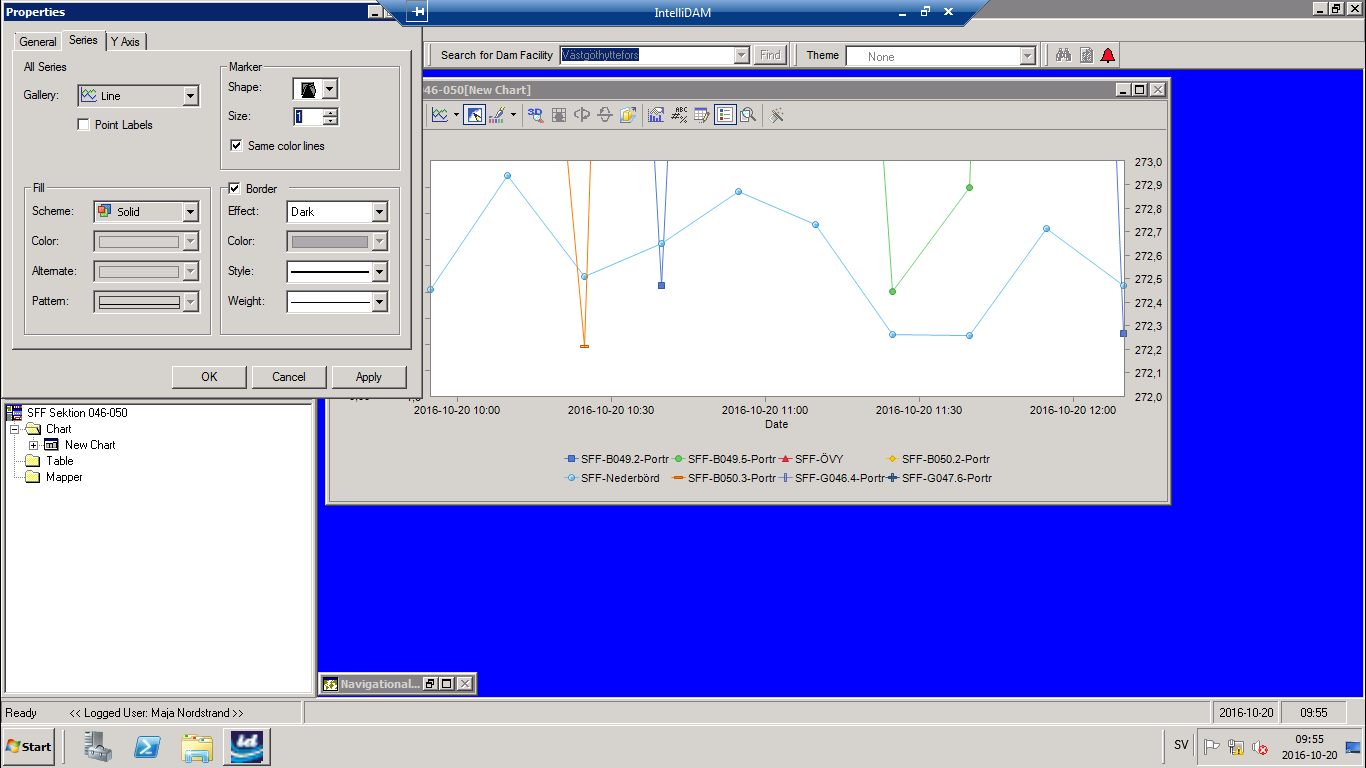Click the yellow folder clustered series icon
The width and height of the screenshot is (1366, 768).
click(627, 115)
